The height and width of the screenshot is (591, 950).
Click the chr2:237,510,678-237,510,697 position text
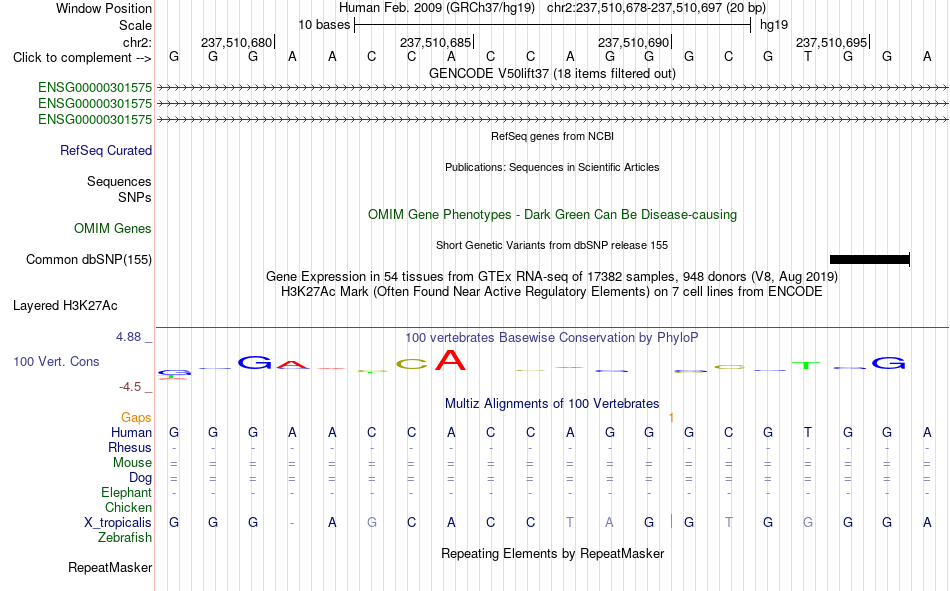(x=656, y=8)
